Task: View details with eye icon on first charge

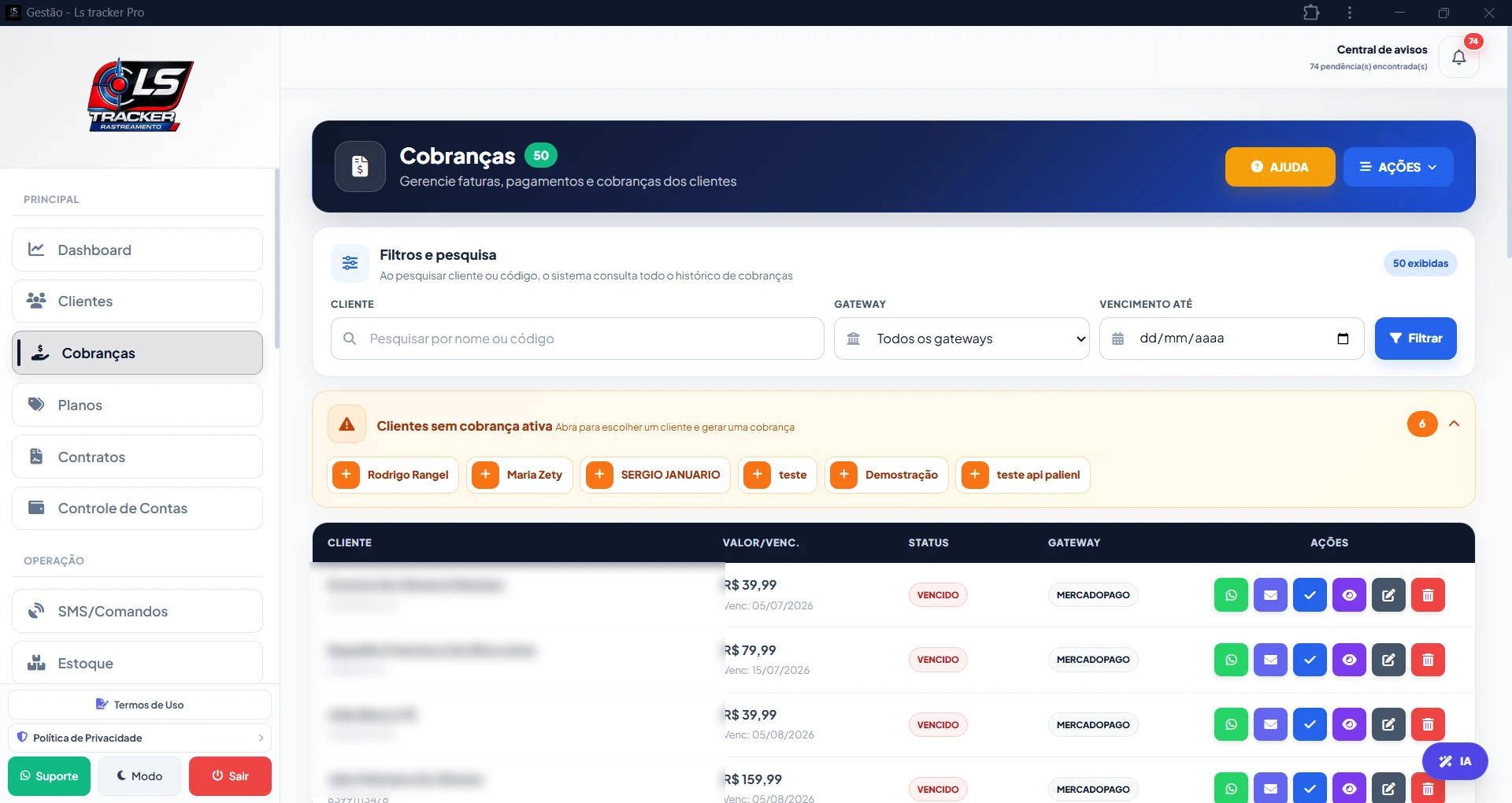Action: click(1349, 595)
